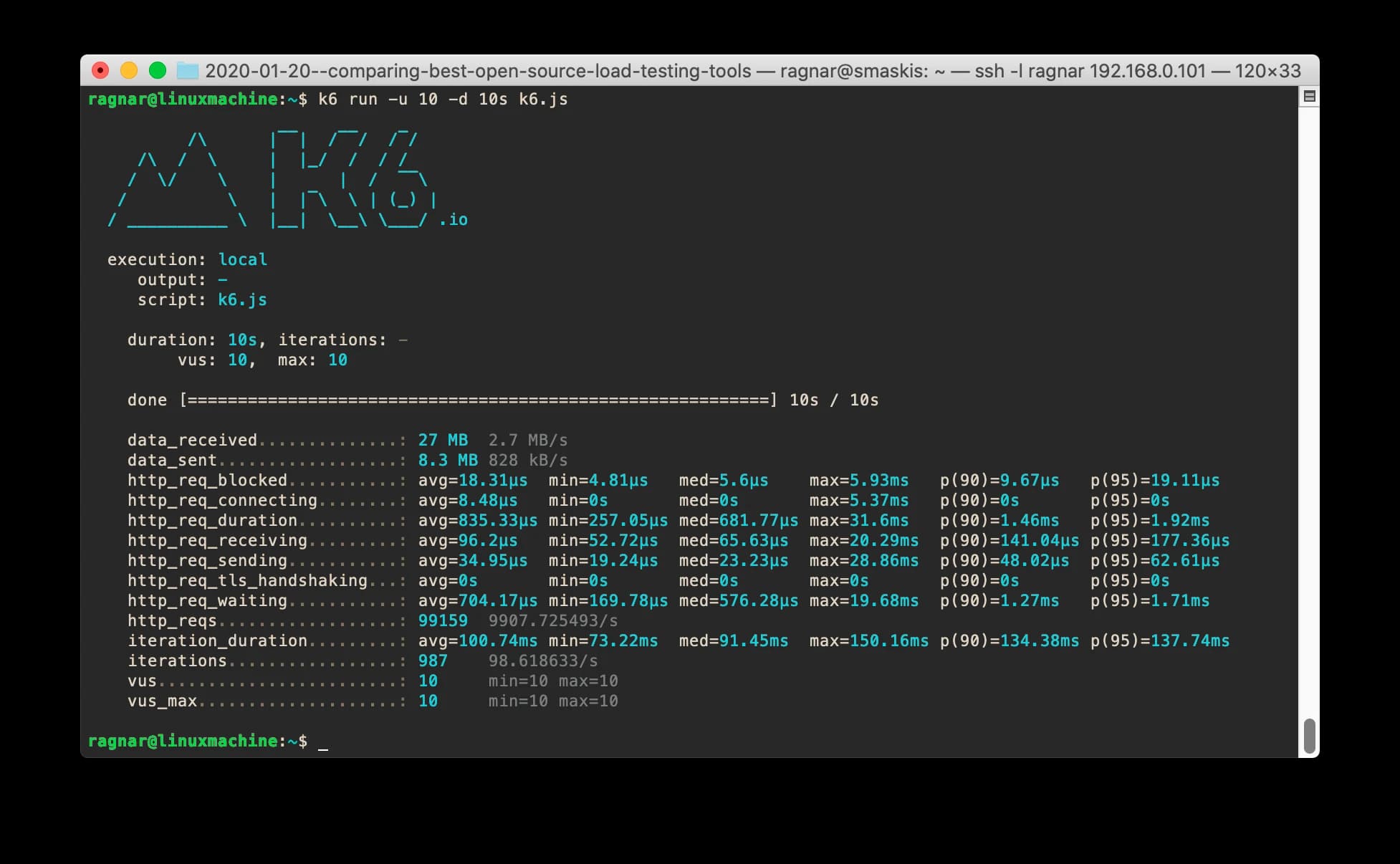Screen dimensions: 1400x864
Task: Click 'p(95)=1.92ms' in http_req_duration row
Action: pos(1150,520)
